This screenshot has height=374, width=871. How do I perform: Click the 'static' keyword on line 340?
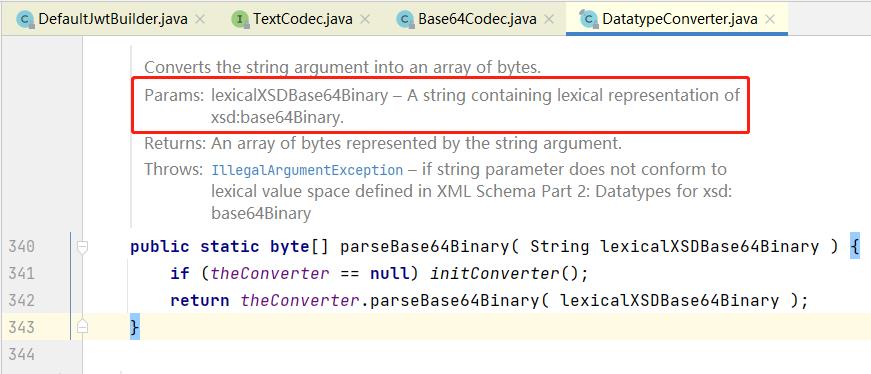(229, 246)
